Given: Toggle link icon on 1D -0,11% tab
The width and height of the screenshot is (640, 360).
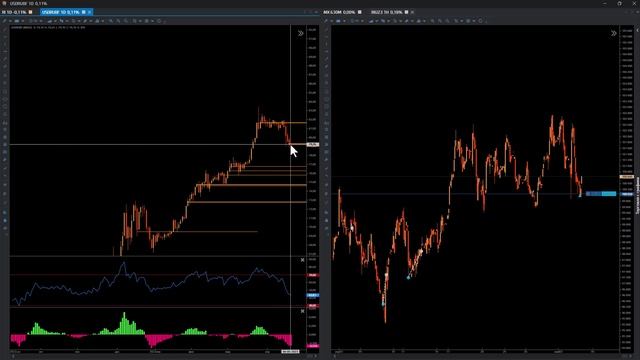Looking at the screenshot, I should point(31,12).
